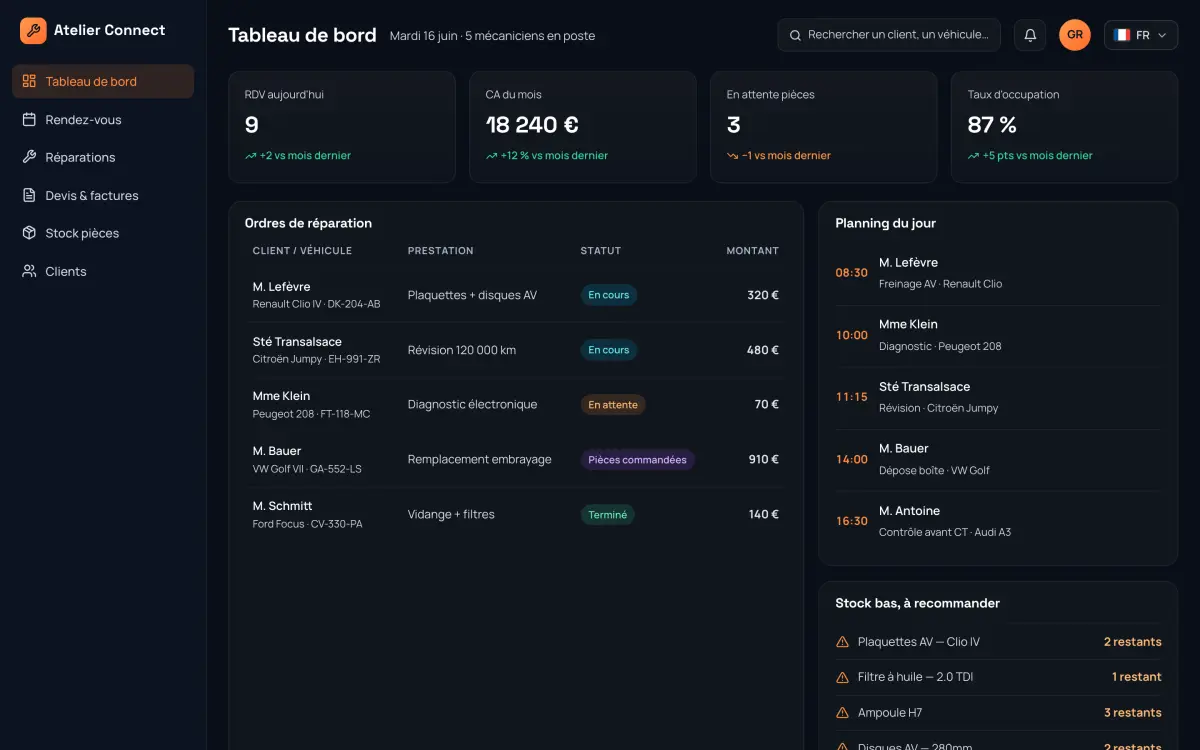Click the GR user avatar
The image size is (1200, 750).
pyautogui.click(x=1075, y=35)
